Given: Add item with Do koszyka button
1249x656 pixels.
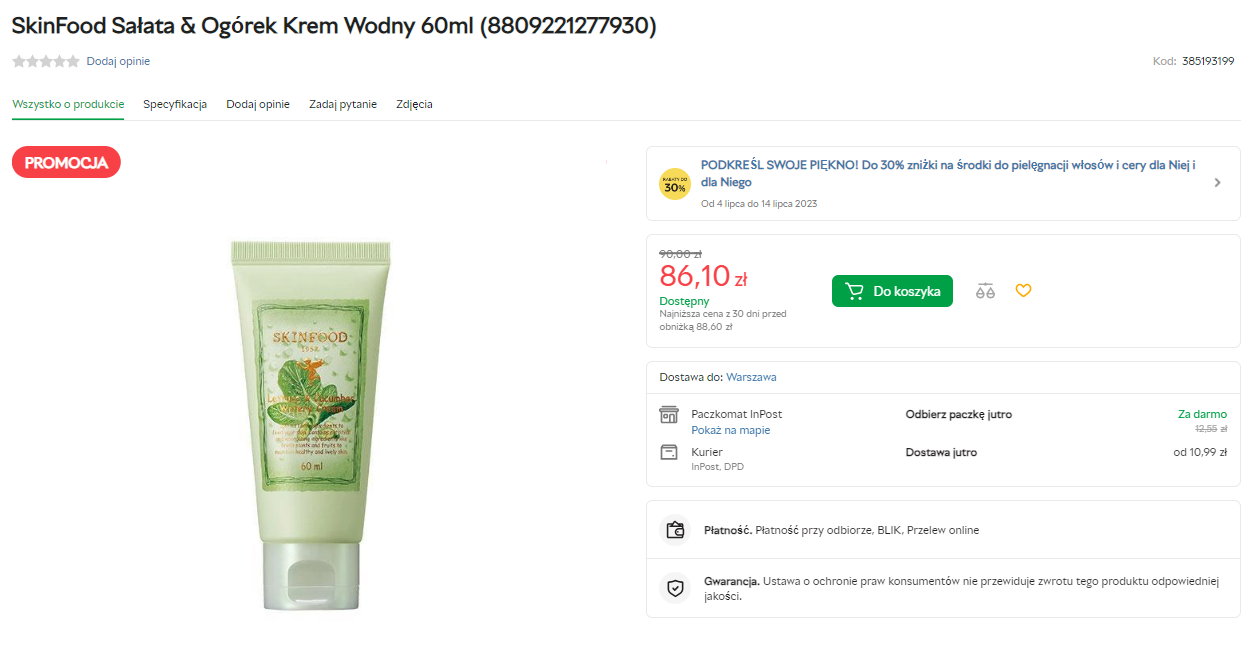Looking at the screenshot, I should [x=892, y=291].
